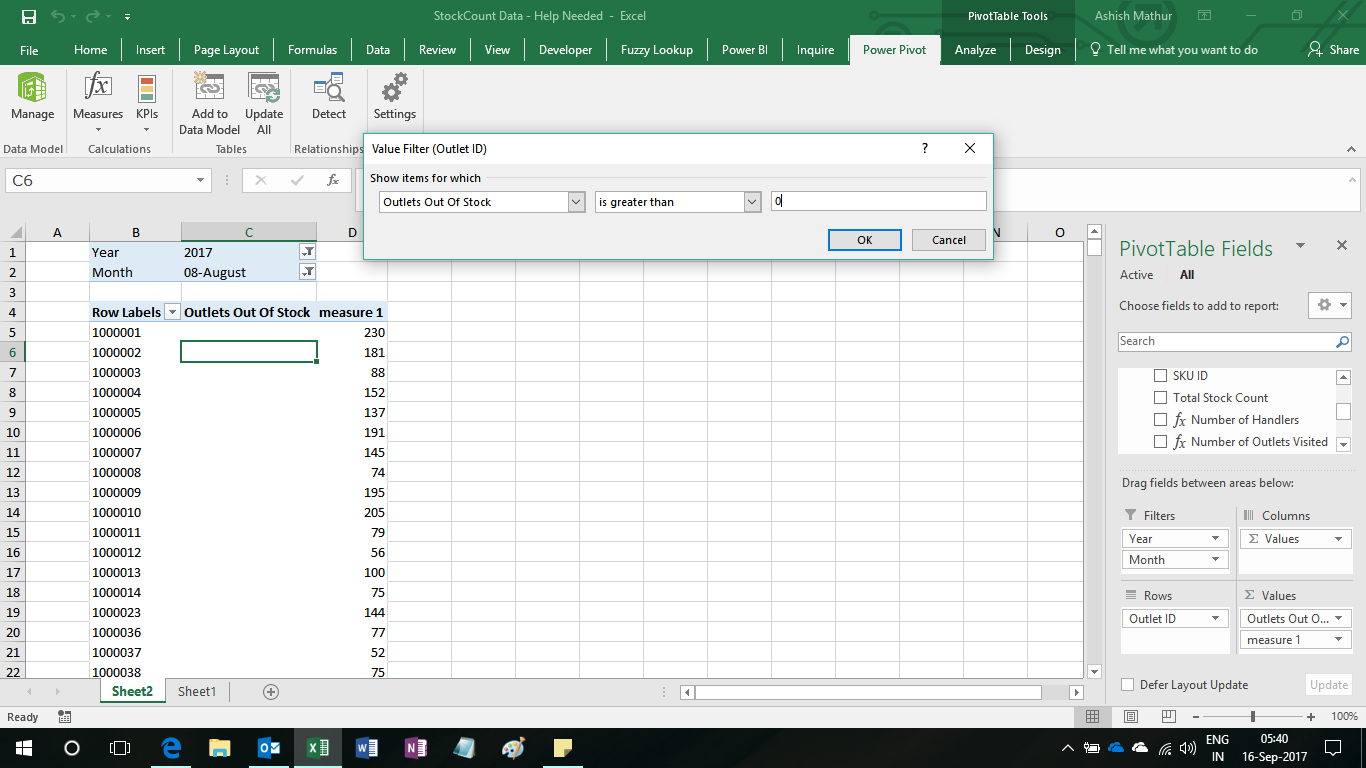Open Paint from taskbar

coord(513,748)
